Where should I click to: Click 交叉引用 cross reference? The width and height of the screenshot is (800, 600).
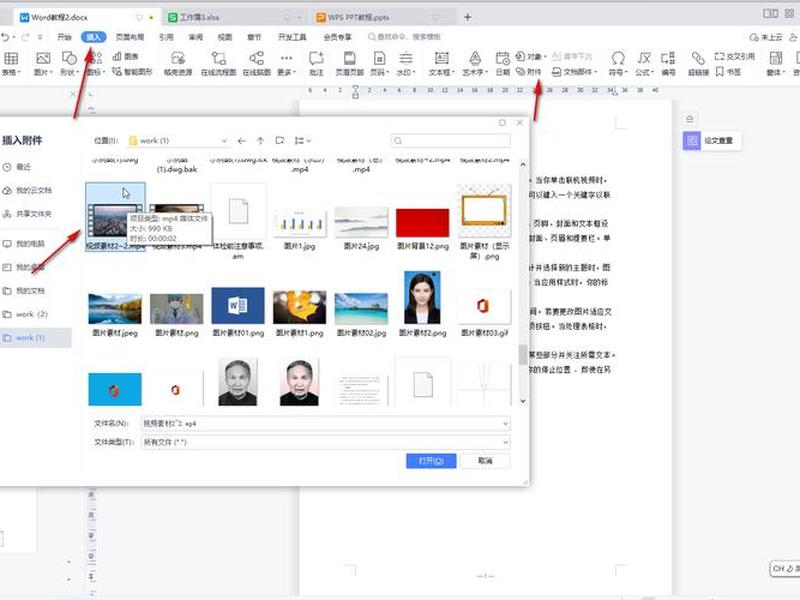pos(734,56)
